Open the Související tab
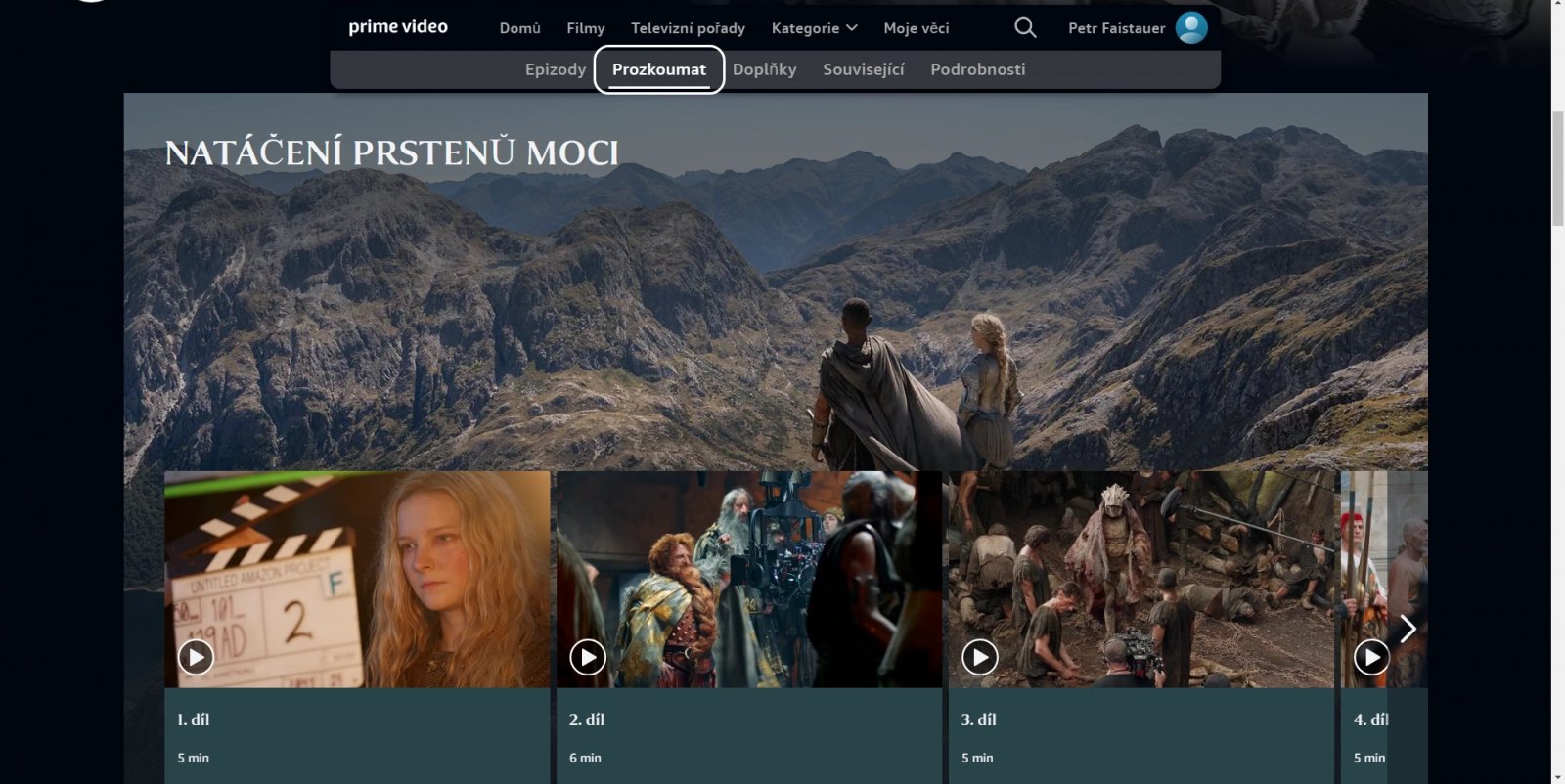Viewport: 1565px width, 784px height. click(x=864, y=69)
